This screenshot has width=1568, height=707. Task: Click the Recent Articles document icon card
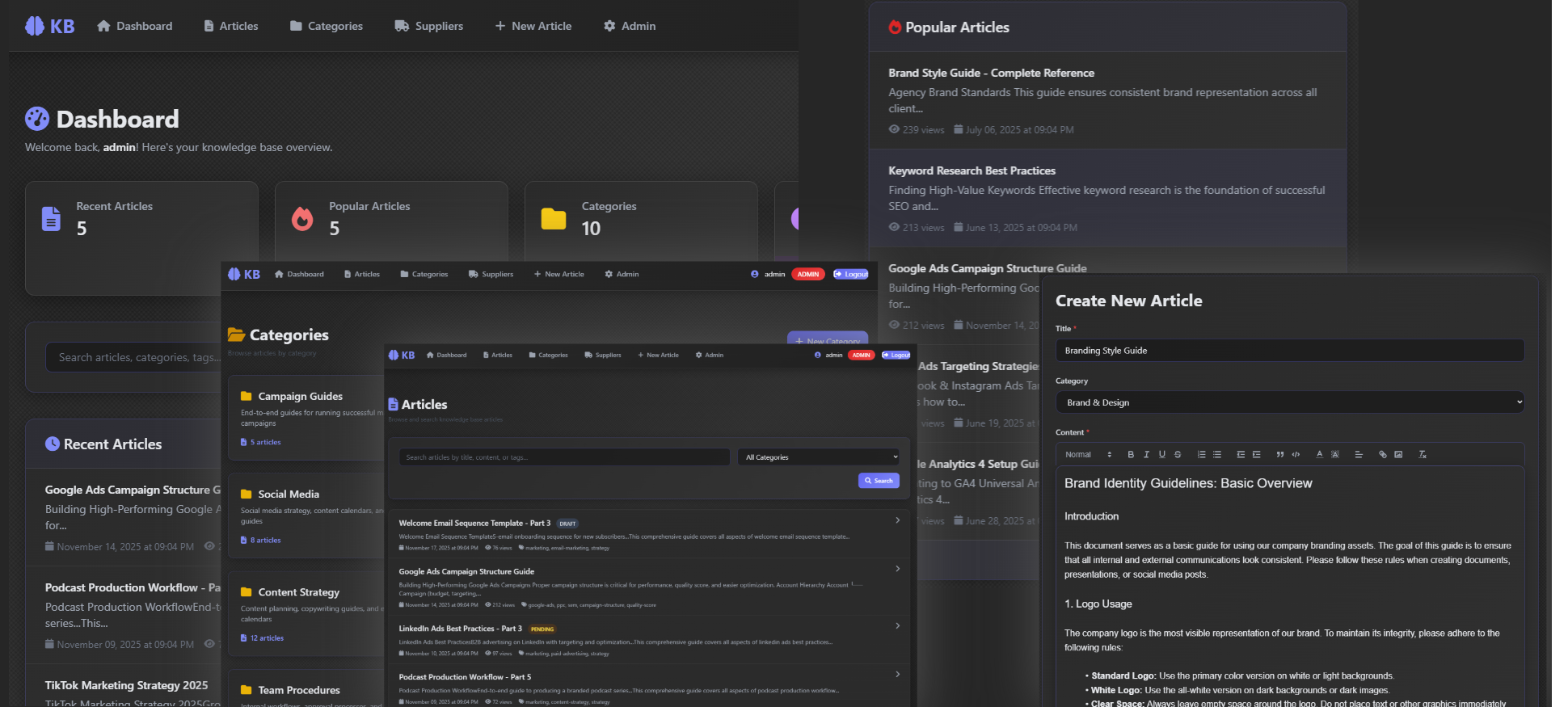tap(51, 218)
